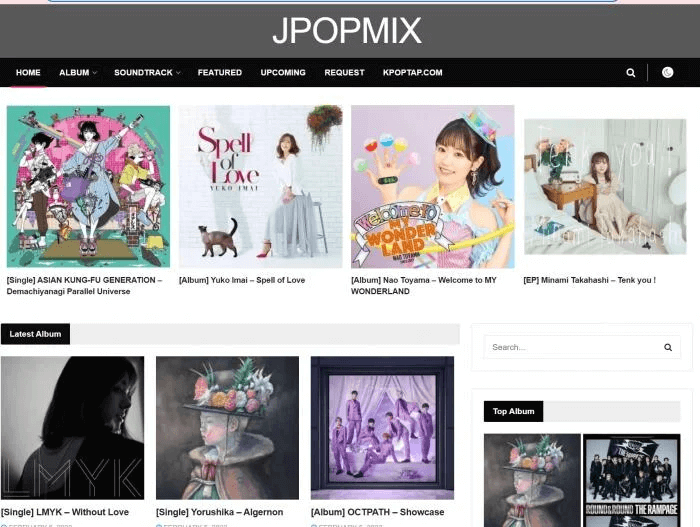This screenshot has height=527, width=700.
Task: Open Nao Toyama Welcome to MY WONDERLAND link
Action: (x=424, y=285)
